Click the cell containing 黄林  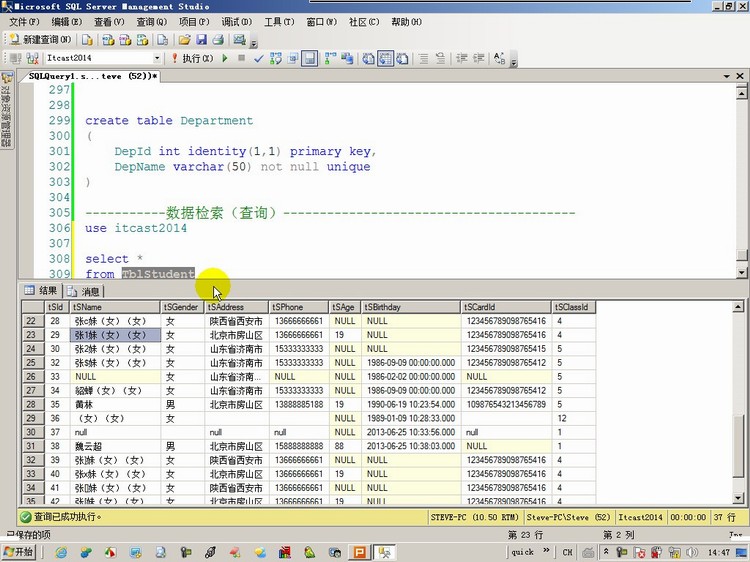(115, 405)
